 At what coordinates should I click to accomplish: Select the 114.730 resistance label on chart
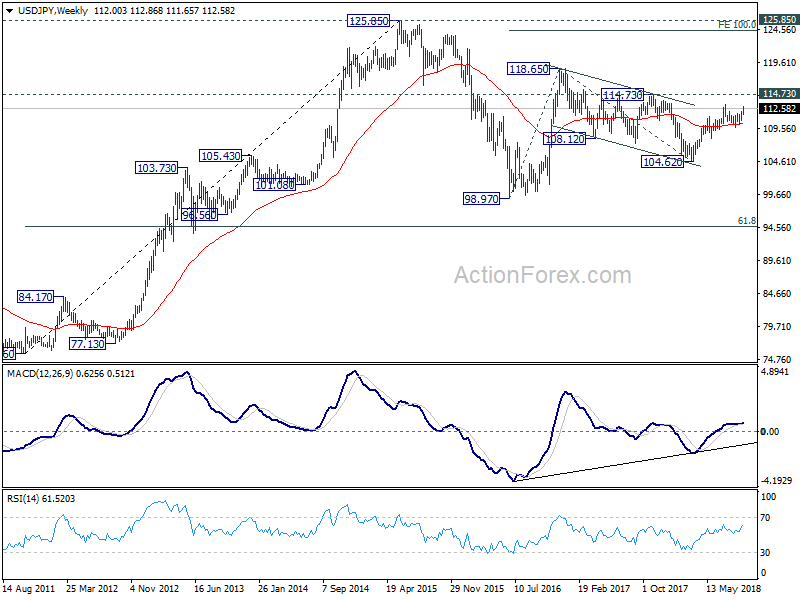[x=622, y=95]
